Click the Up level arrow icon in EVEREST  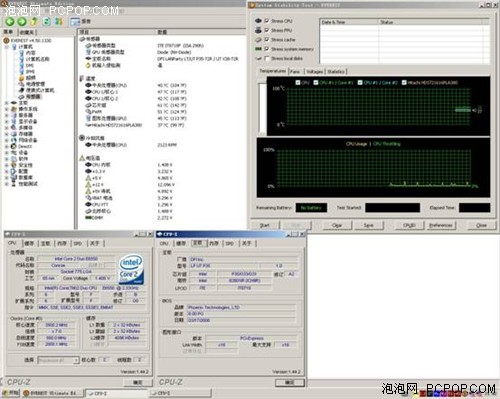tap(34, 22)
